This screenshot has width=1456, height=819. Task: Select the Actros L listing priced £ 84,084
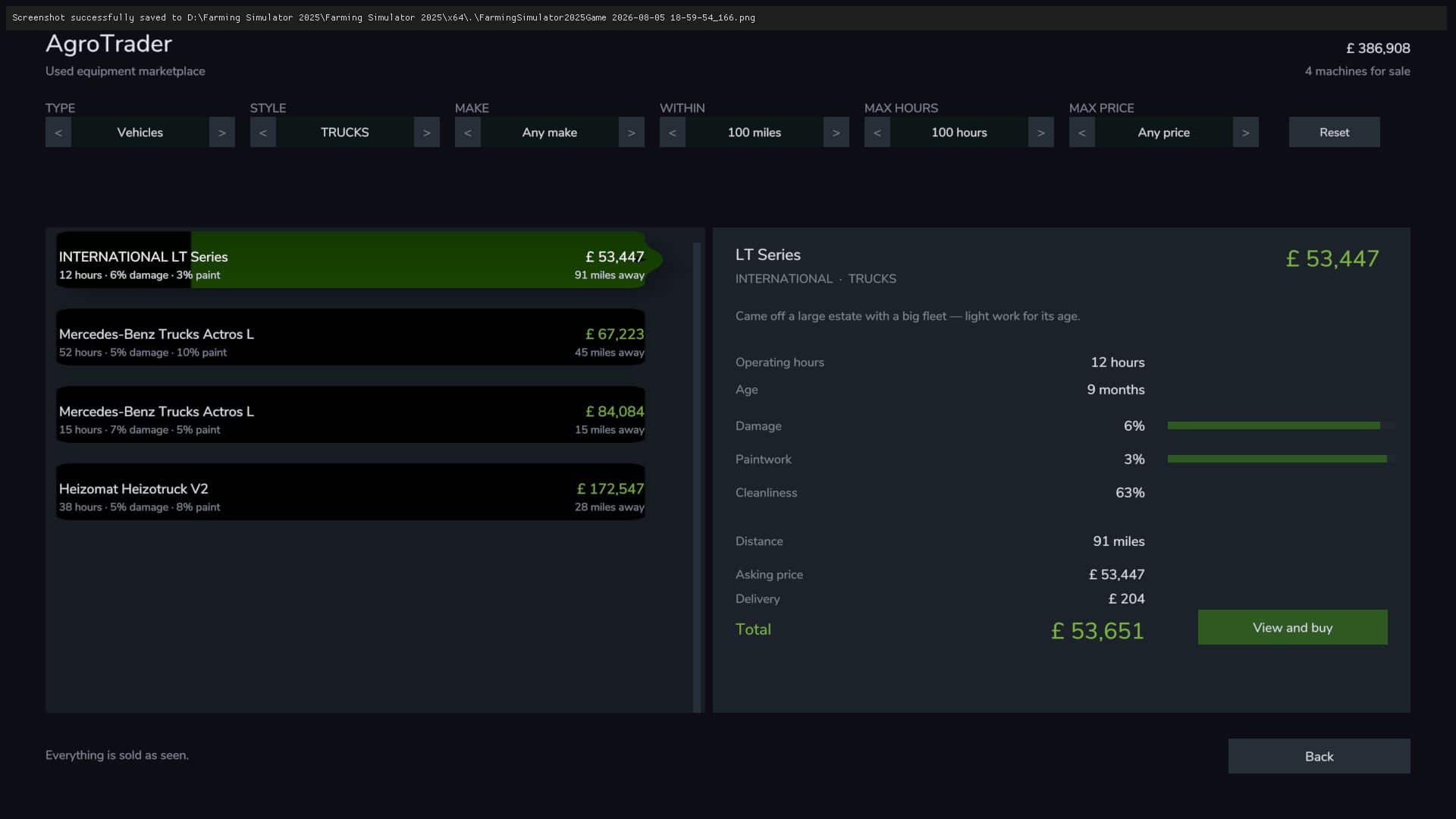[x=351, y=415]
